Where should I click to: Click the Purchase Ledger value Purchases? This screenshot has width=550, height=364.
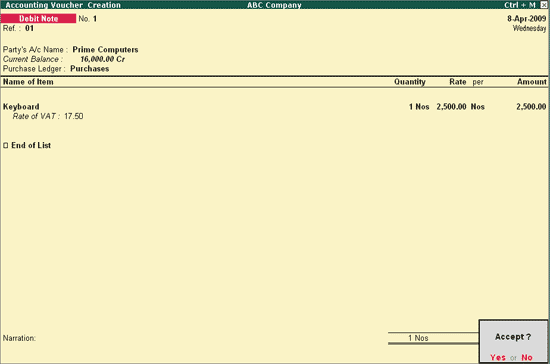(89, 69)
